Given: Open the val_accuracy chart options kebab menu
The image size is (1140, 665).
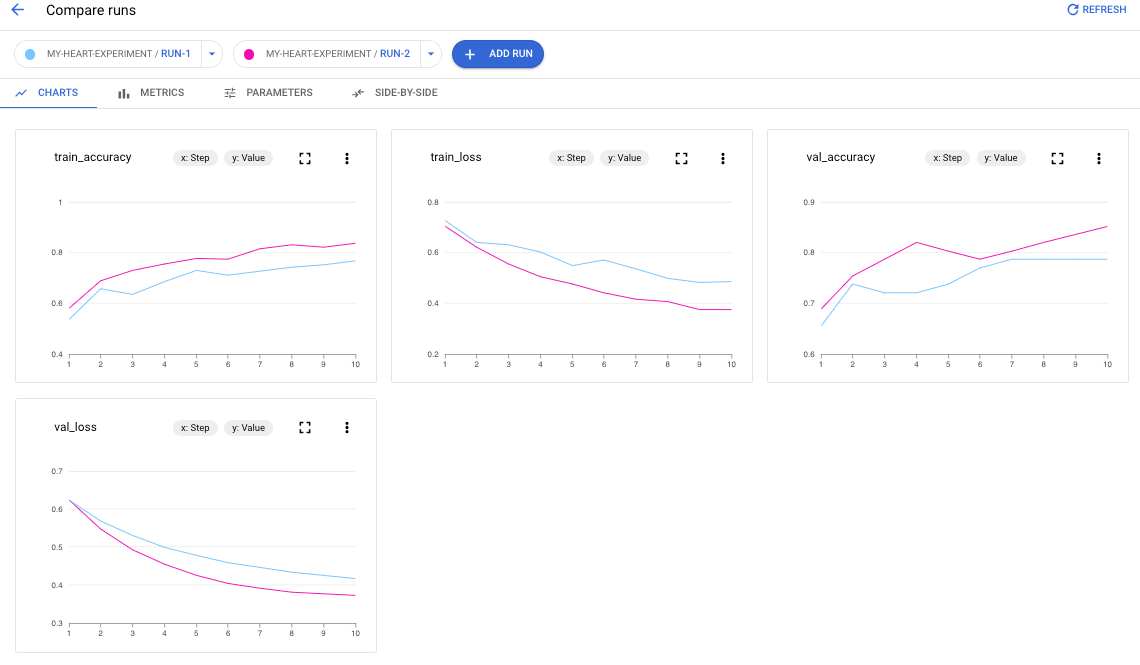Looking at the screenshot, I should tap(1098, 158).
